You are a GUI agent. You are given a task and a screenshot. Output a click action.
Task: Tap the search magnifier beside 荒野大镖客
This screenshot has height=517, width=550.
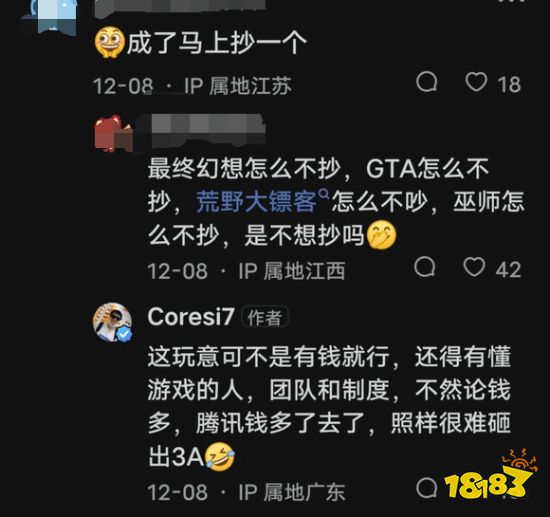[324, 194]
